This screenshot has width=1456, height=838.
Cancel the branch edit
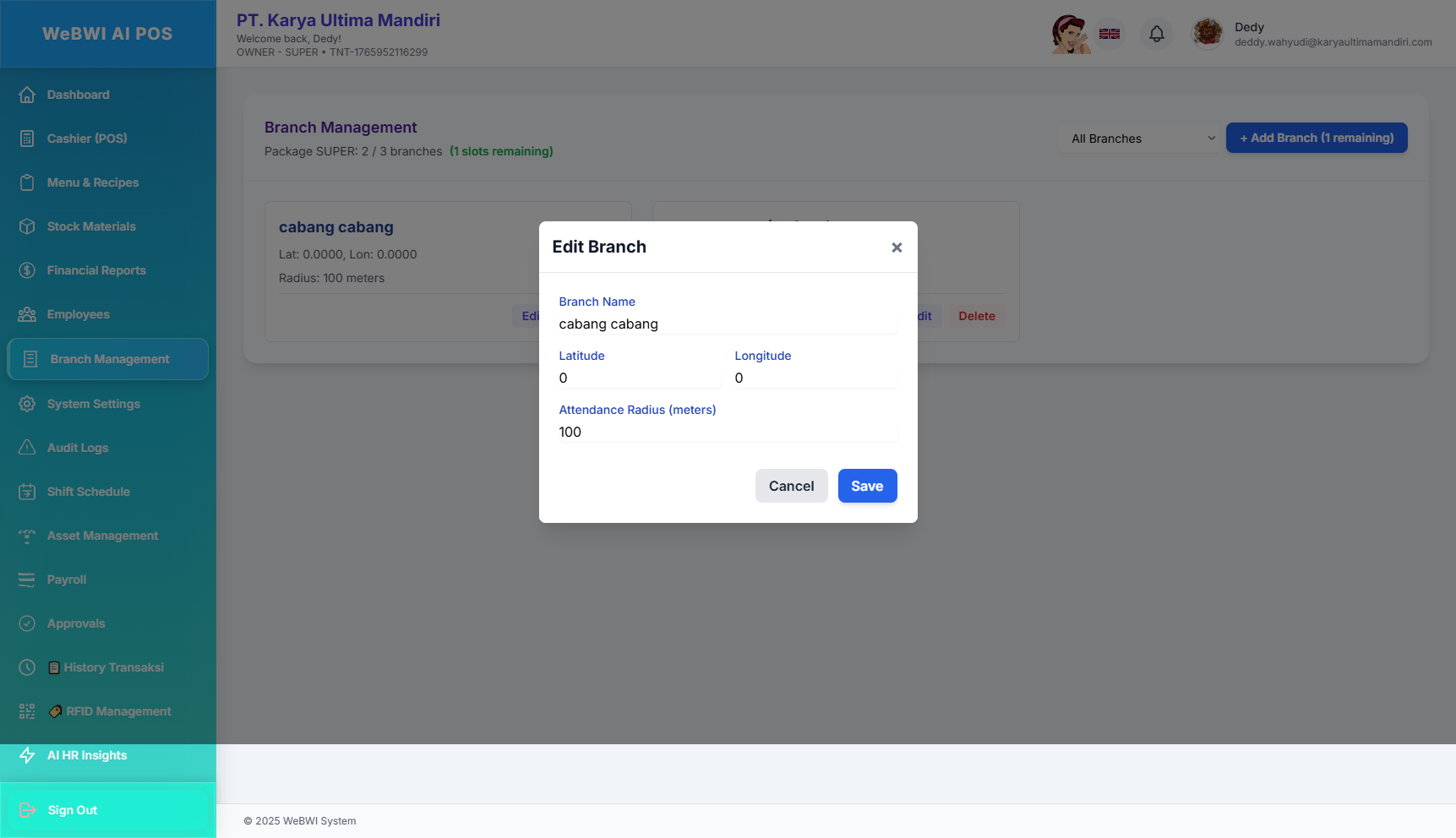[x=791, y=486]
